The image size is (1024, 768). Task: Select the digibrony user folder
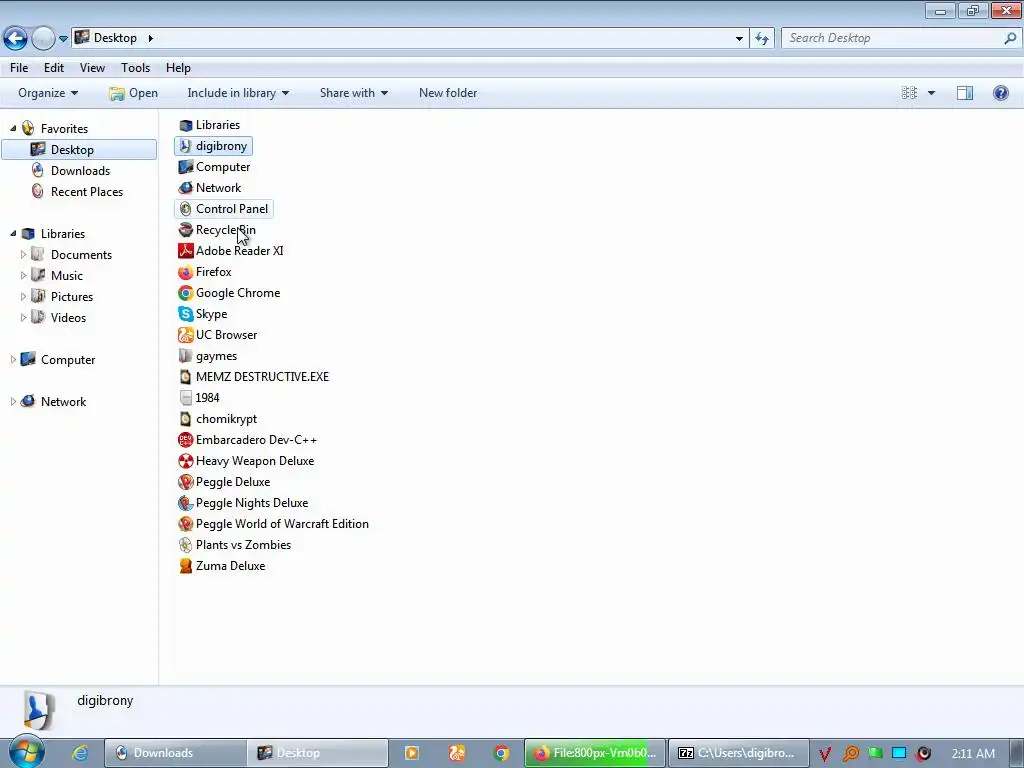click(x=213, y=146)
